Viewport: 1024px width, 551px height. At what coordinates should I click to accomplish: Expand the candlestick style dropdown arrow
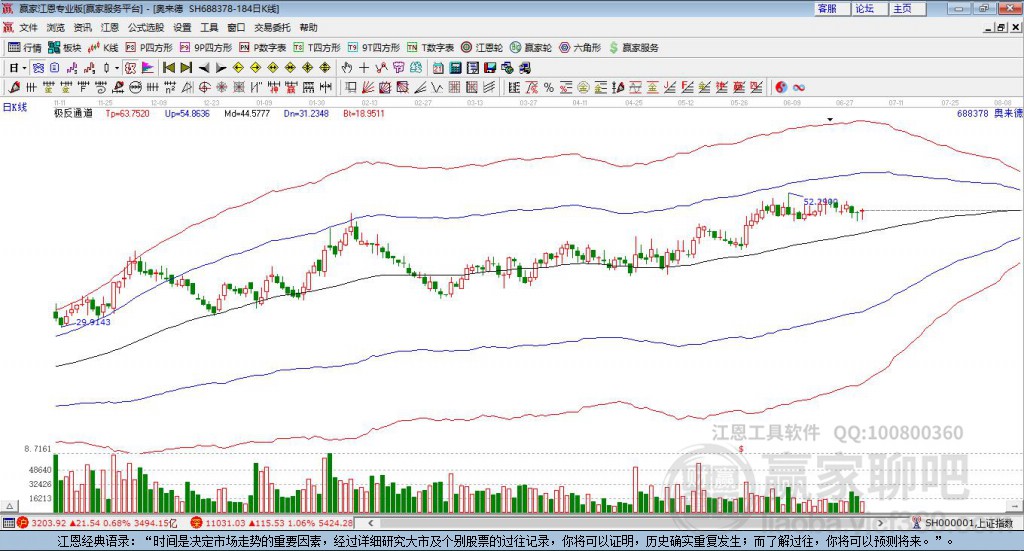point(117,68)
